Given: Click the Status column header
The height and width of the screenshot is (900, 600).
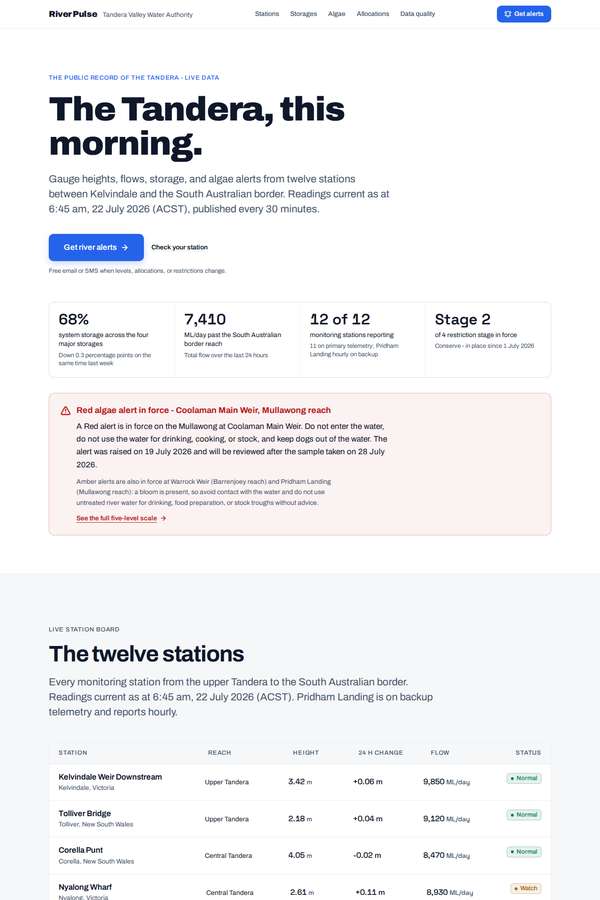Looking at the screenshot, I should tap(528, 752).
